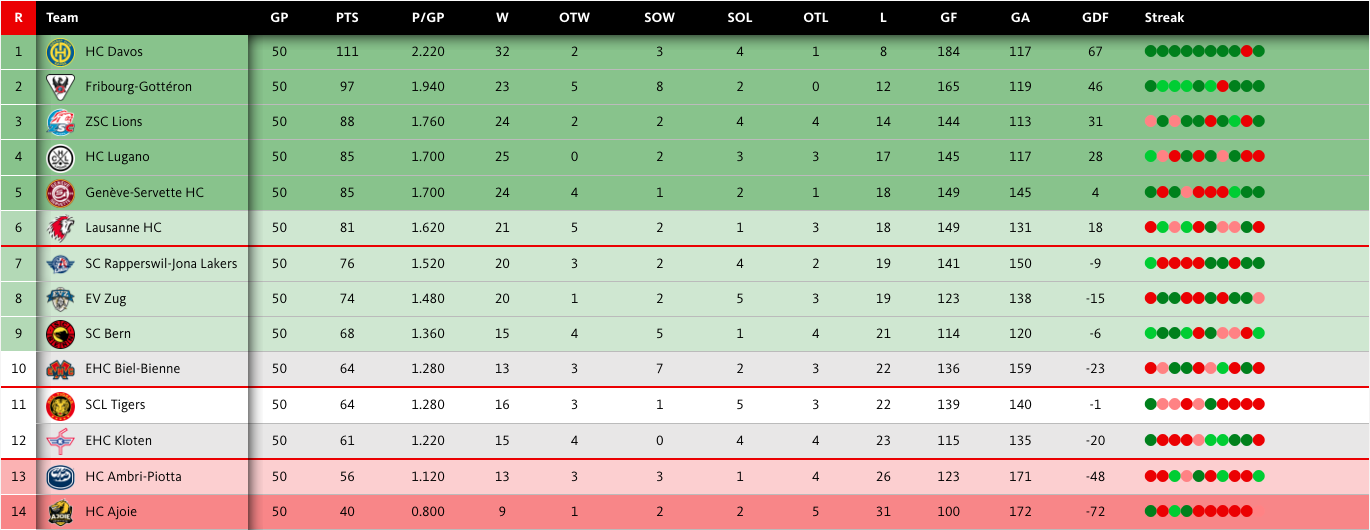Click the HC Lugano team logo
The height and width of the screenshot is (530, 1370).
pyautogui.click(x=60, y=157)
